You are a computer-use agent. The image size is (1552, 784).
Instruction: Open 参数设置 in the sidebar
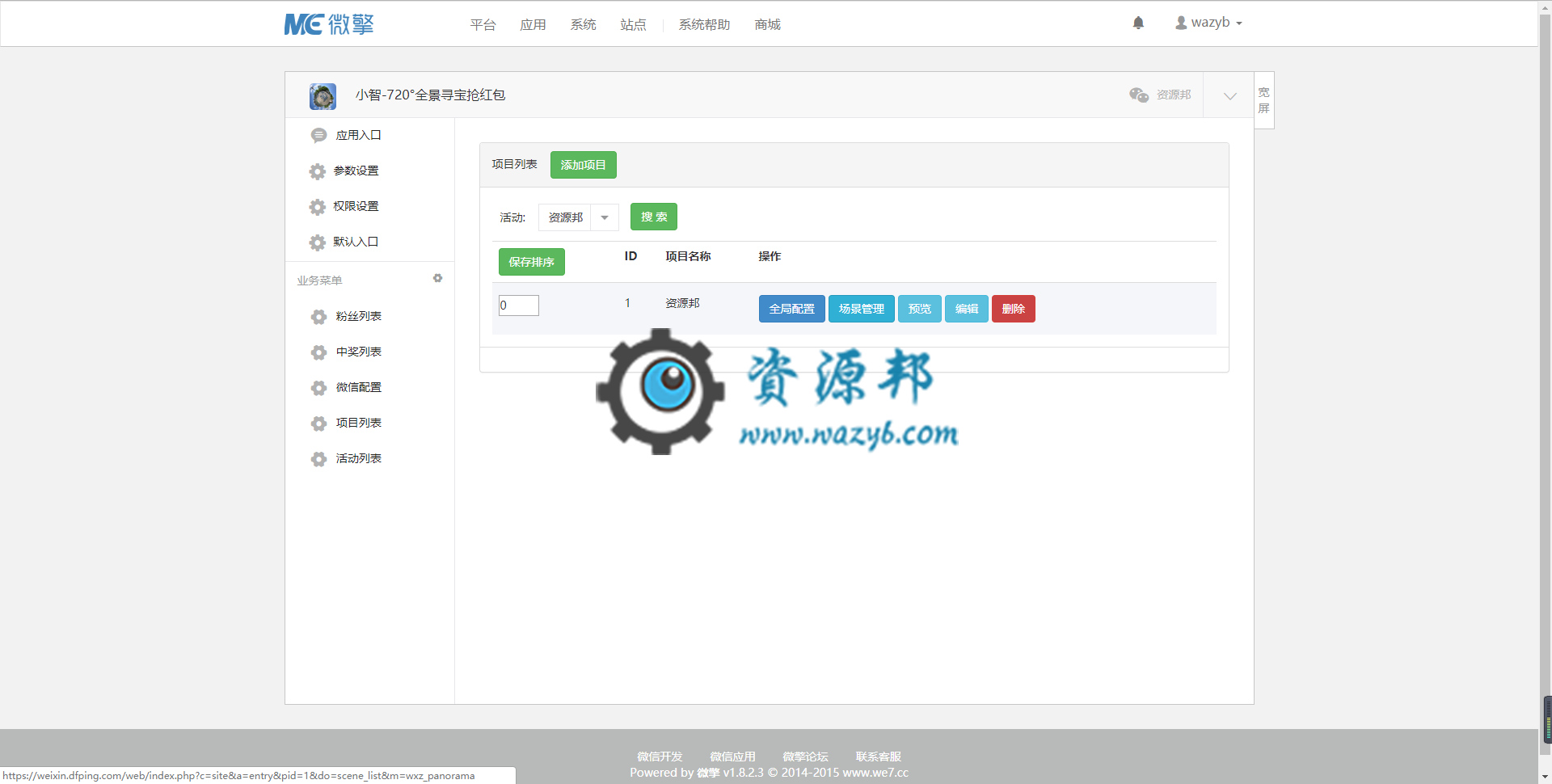(356, 171)
